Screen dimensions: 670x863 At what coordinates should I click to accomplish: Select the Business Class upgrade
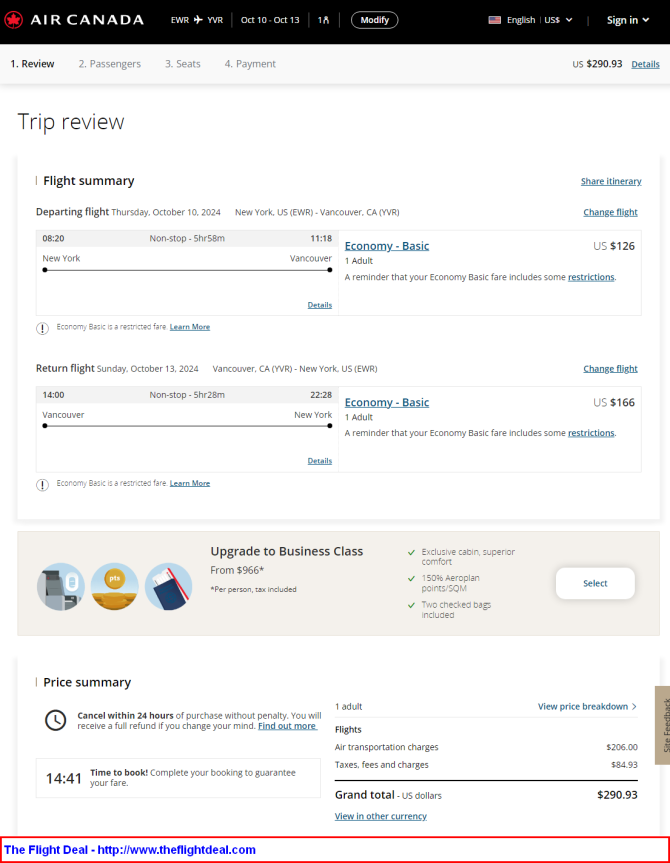[x=595, y=583]
